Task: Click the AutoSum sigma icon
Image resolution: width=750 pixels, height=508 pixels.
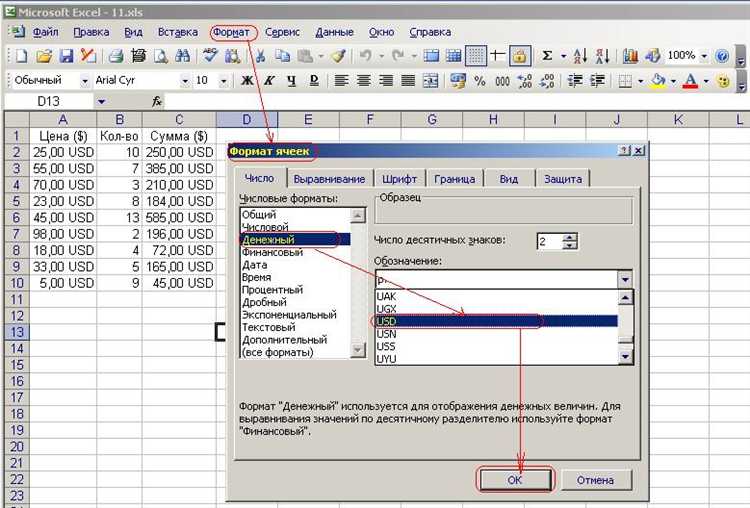Action: tap(547, 56)
